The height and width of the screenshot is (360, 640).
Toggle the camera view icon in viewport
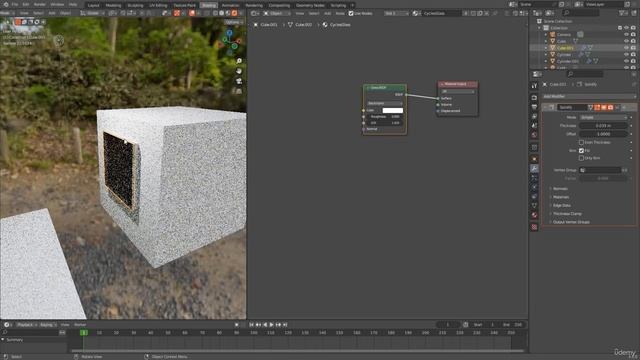[239, 81]
